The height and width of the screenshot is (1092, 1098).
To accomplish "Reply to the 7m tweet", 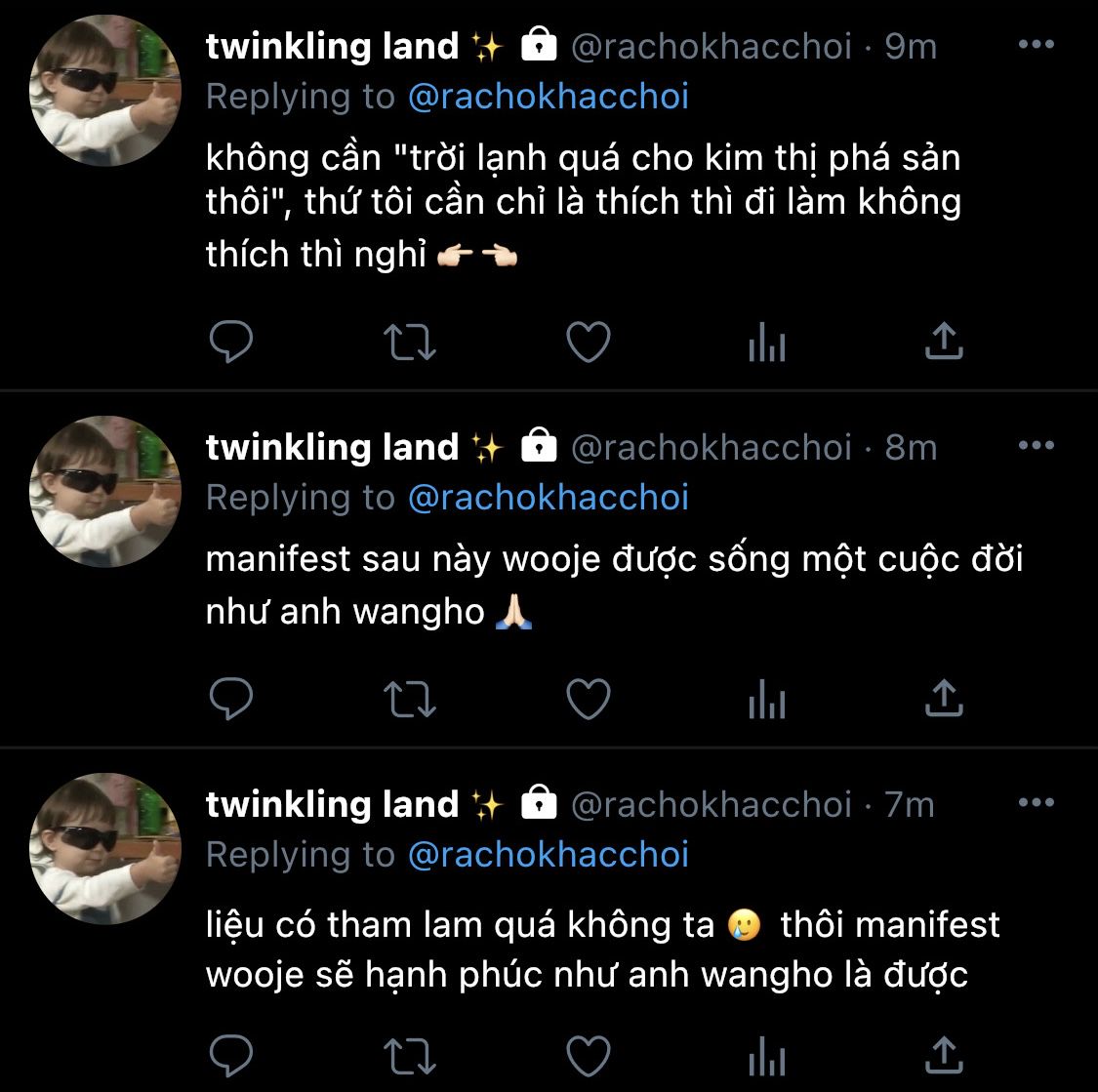I will click(231, 1056).
